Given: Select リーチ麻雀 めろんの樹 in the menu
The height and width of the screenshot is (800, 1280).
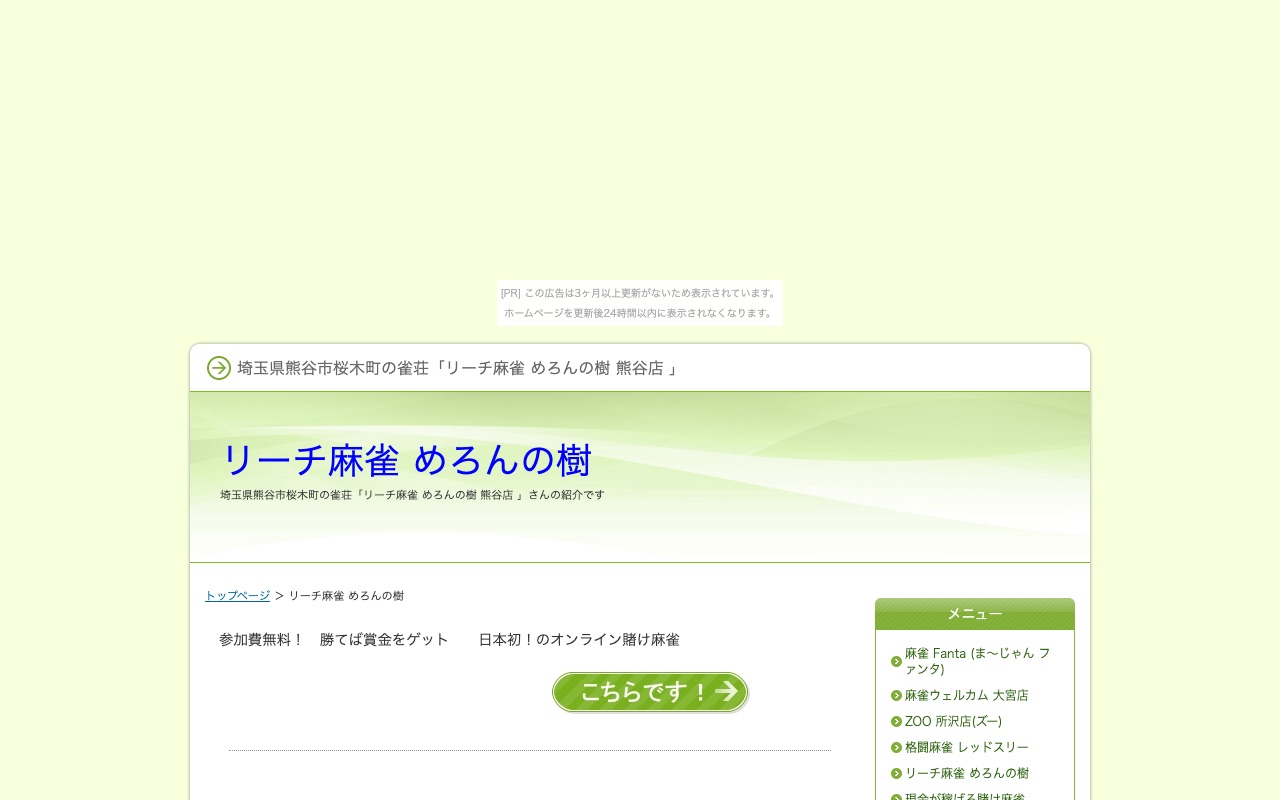Looking at the screenshot, I should point(966,773).
